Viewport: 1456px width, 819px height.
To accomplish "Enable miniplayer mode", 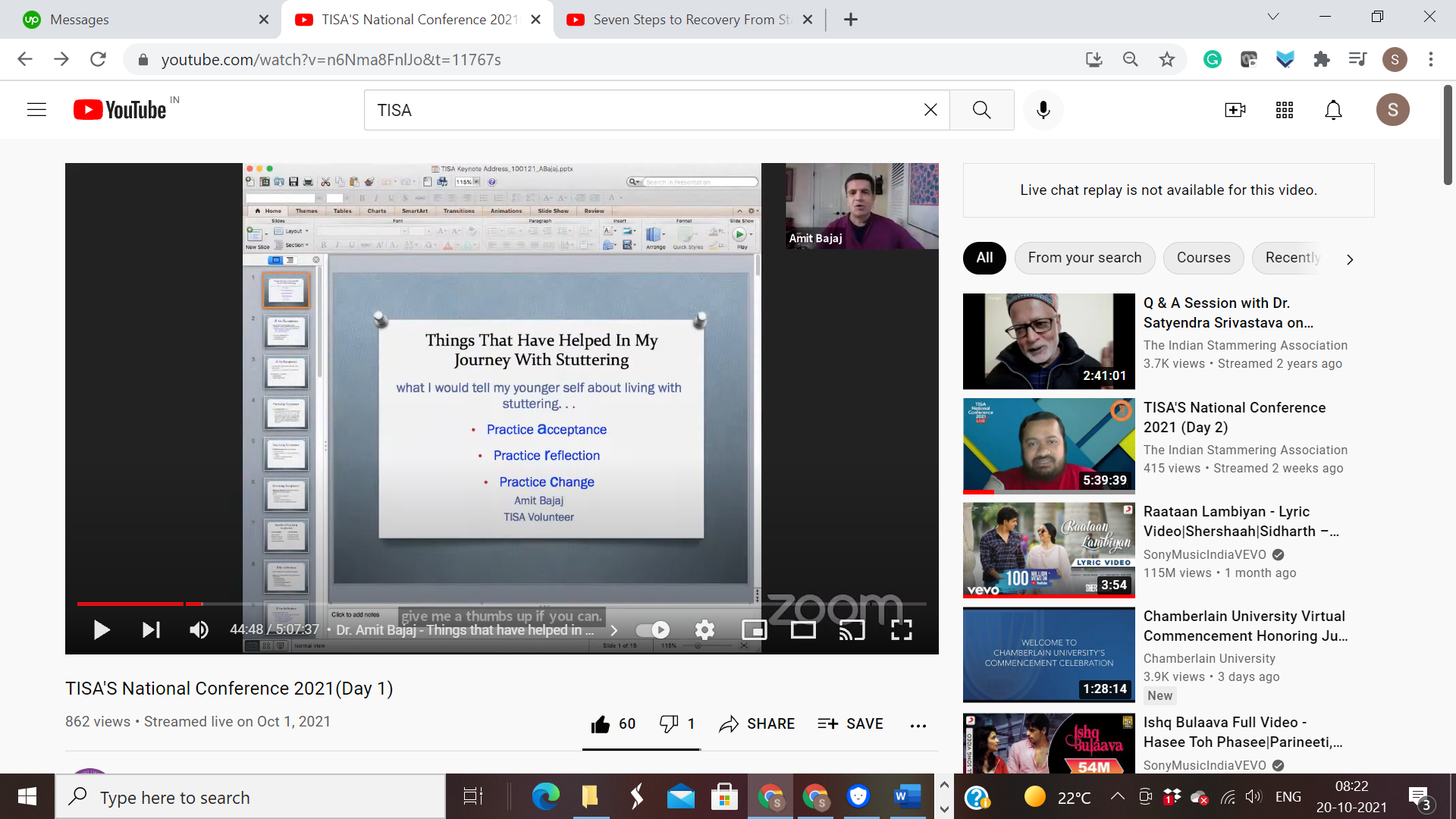I will tap(755, 630).
